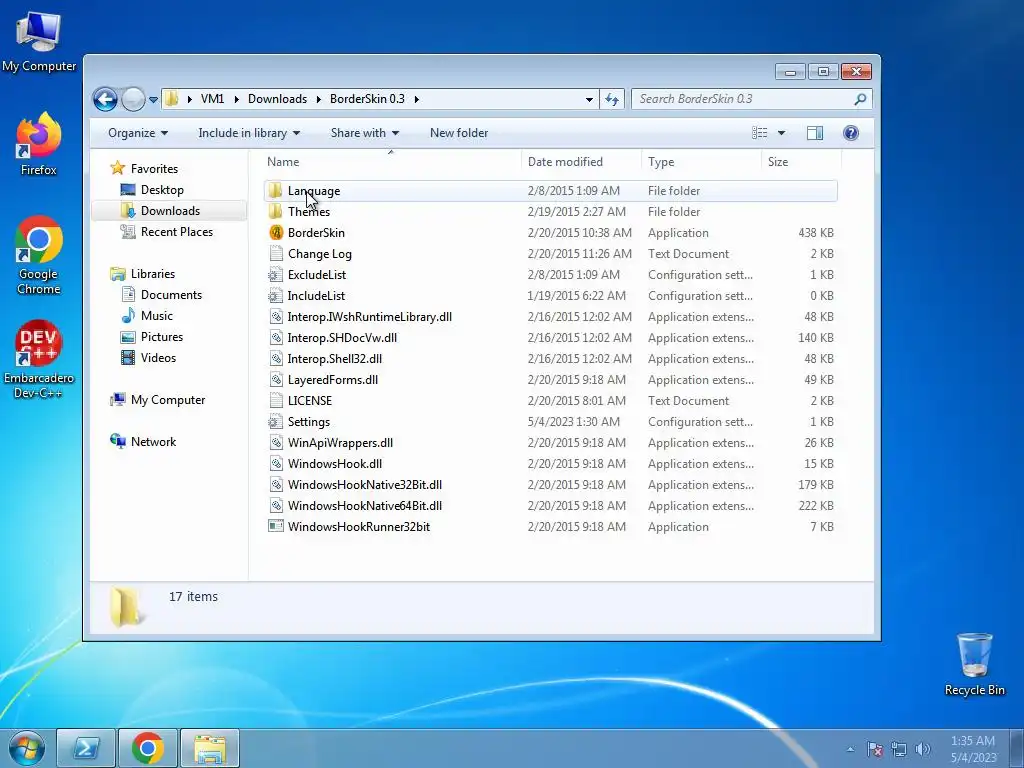The image size is (1024, 768).
Task: Select My Computer in the navigation pane
Action: 168,400
